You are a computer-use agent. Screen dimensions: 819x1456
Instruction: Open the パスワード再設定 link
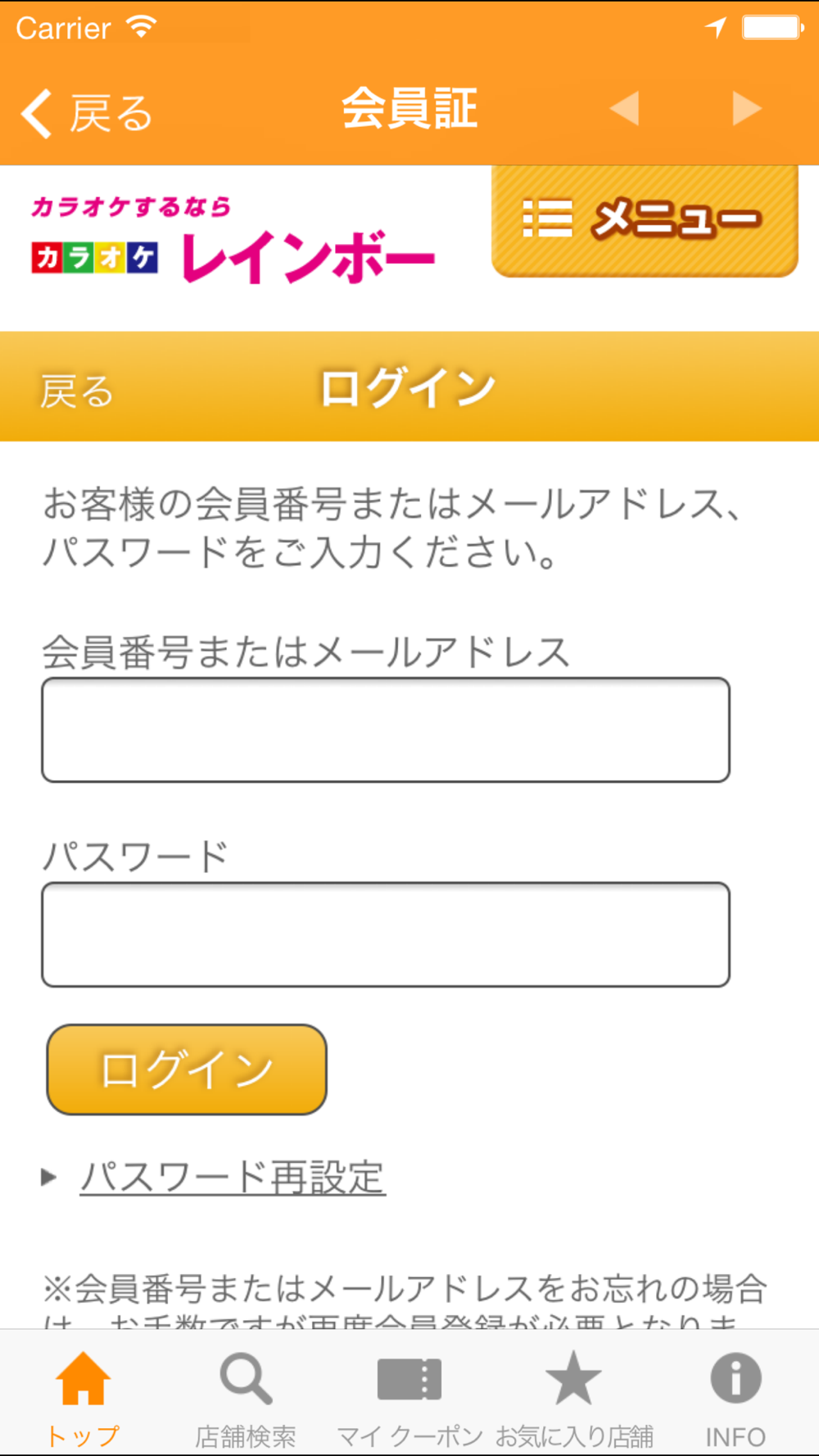pos(233,1178)
